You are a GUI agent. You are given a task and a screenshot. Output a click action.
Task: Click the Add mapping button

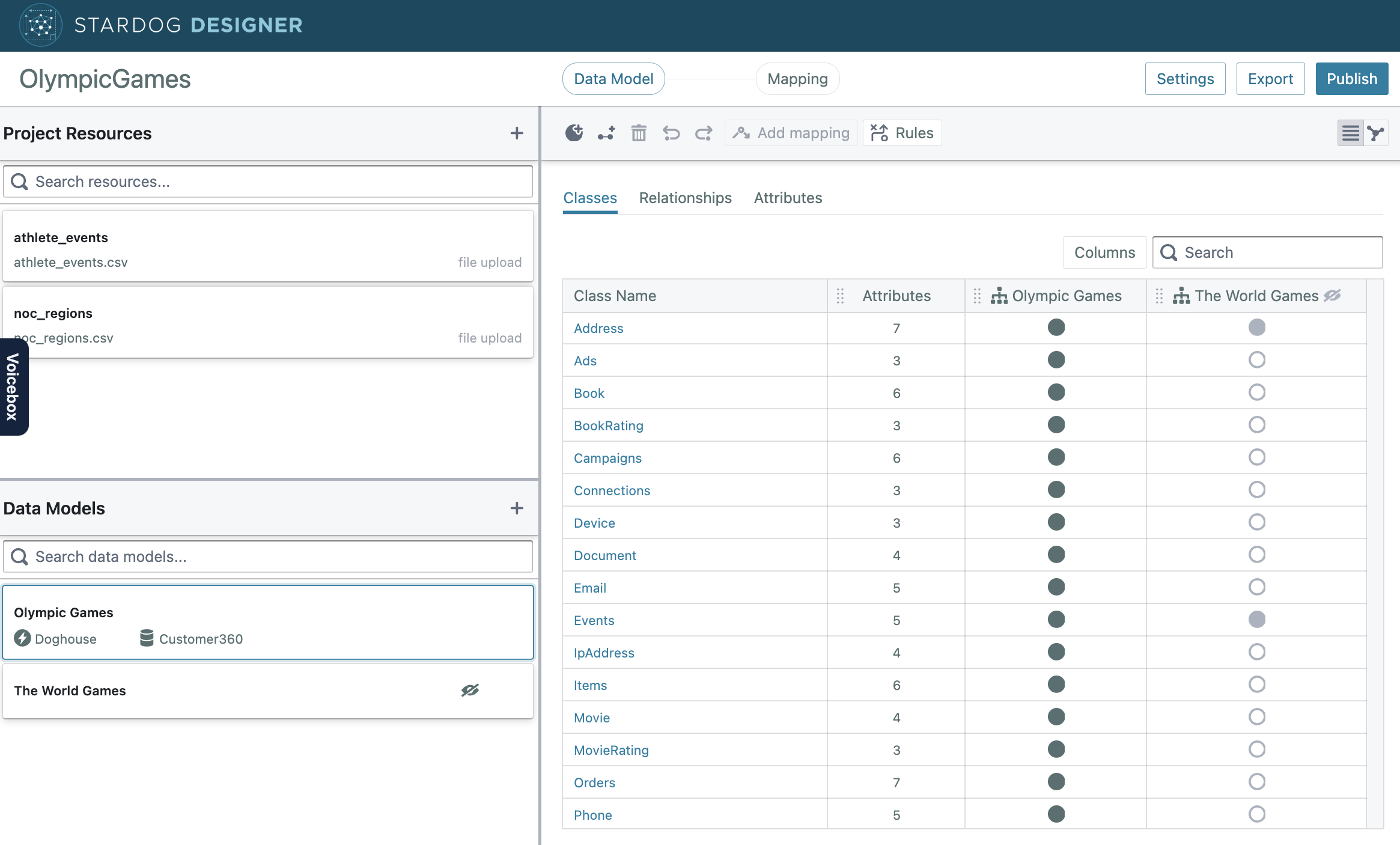[791, 133]
